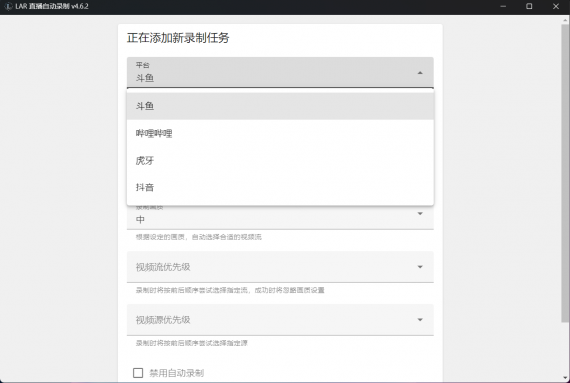Click the hint text under 视频流优先级

click(230, 290)
